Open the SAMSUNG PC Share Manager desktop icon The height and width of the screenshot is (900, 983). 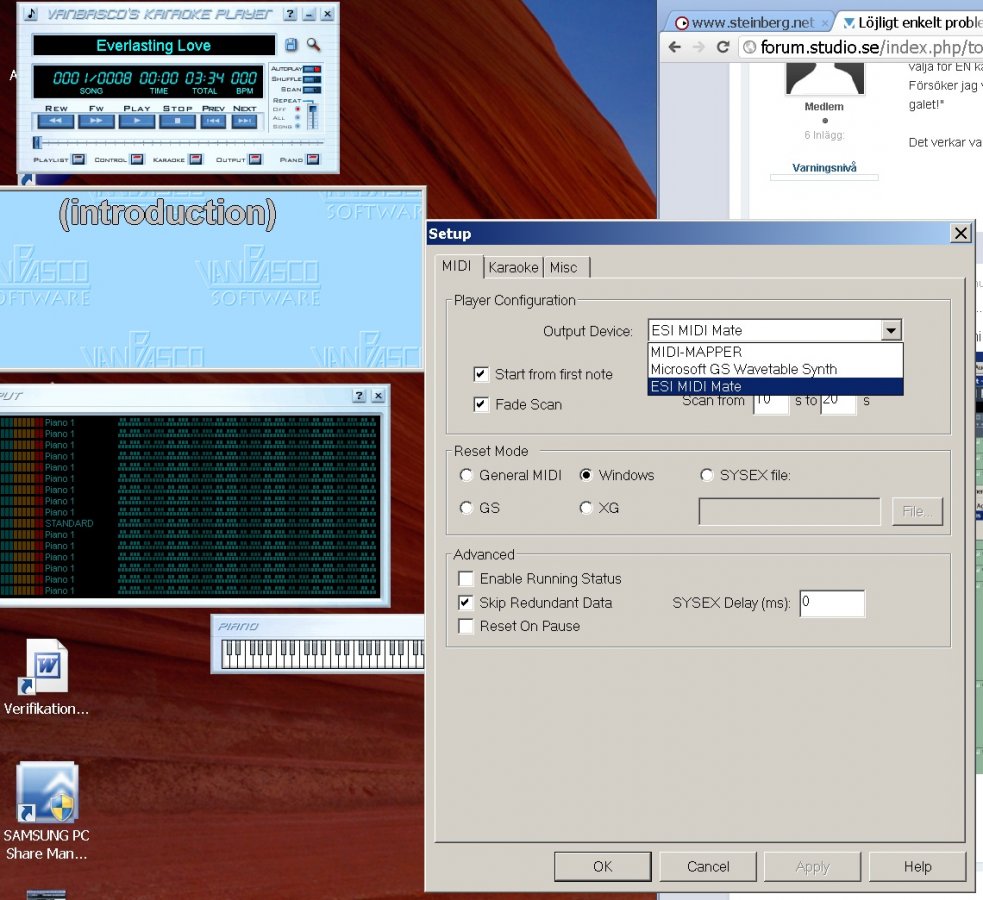(46, 812)
